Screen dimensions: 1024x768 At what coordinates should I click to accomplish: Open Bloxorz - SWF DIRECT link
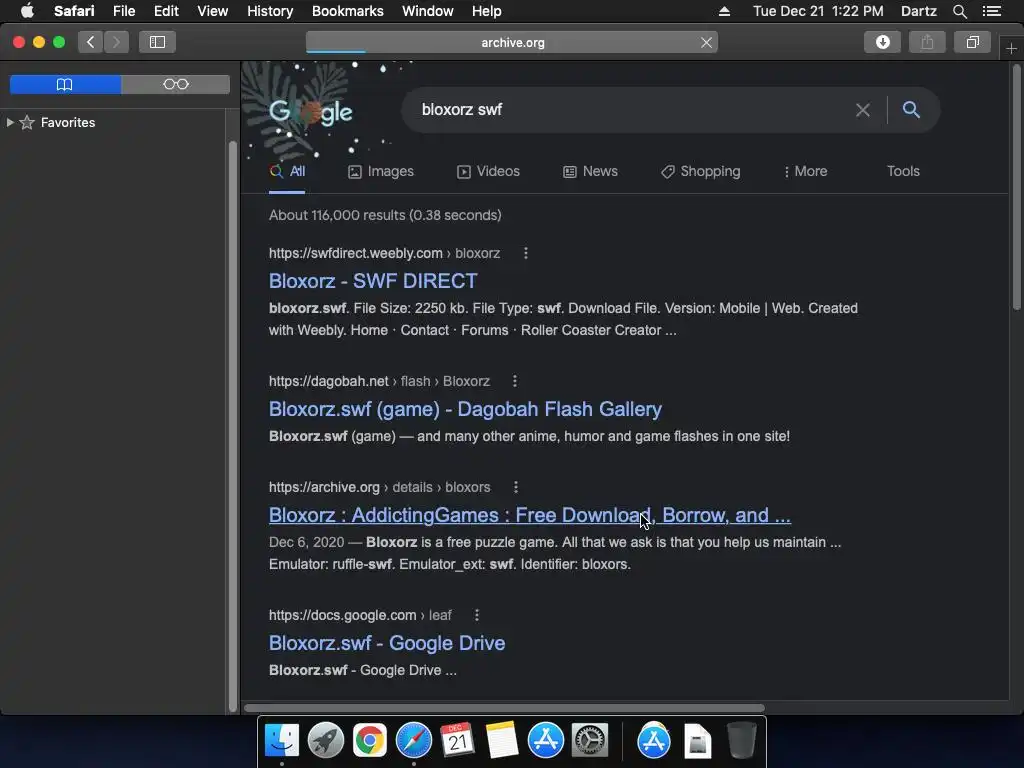click(x=373, y=281)
